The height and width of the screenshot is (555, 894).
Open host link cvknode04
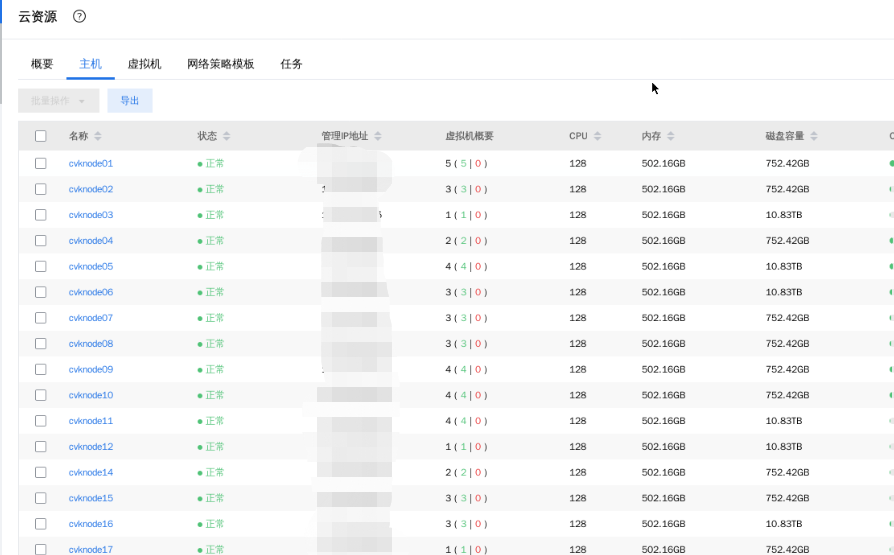tap(91, 241)
